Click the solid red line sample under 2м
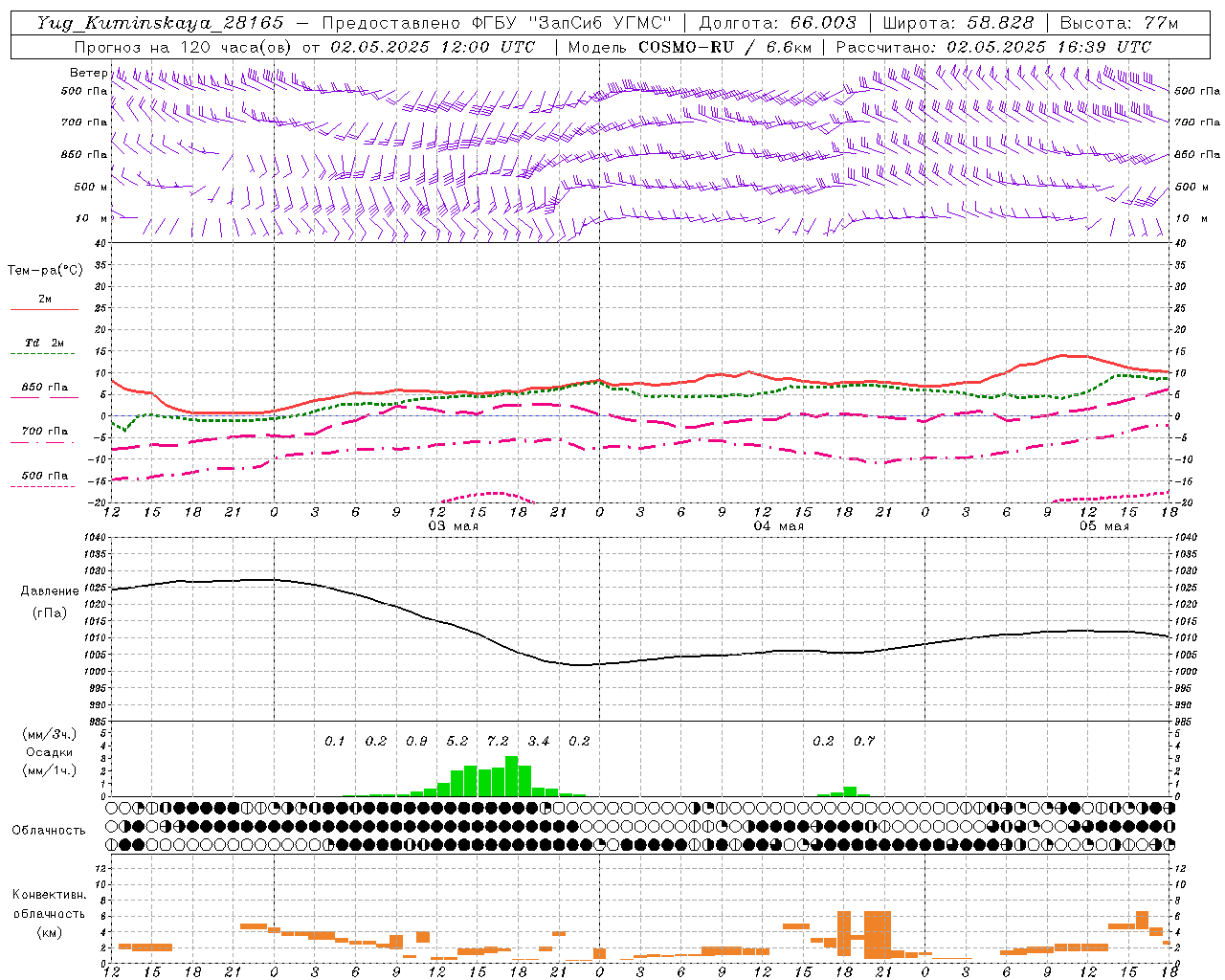 [x=44, y=309]
